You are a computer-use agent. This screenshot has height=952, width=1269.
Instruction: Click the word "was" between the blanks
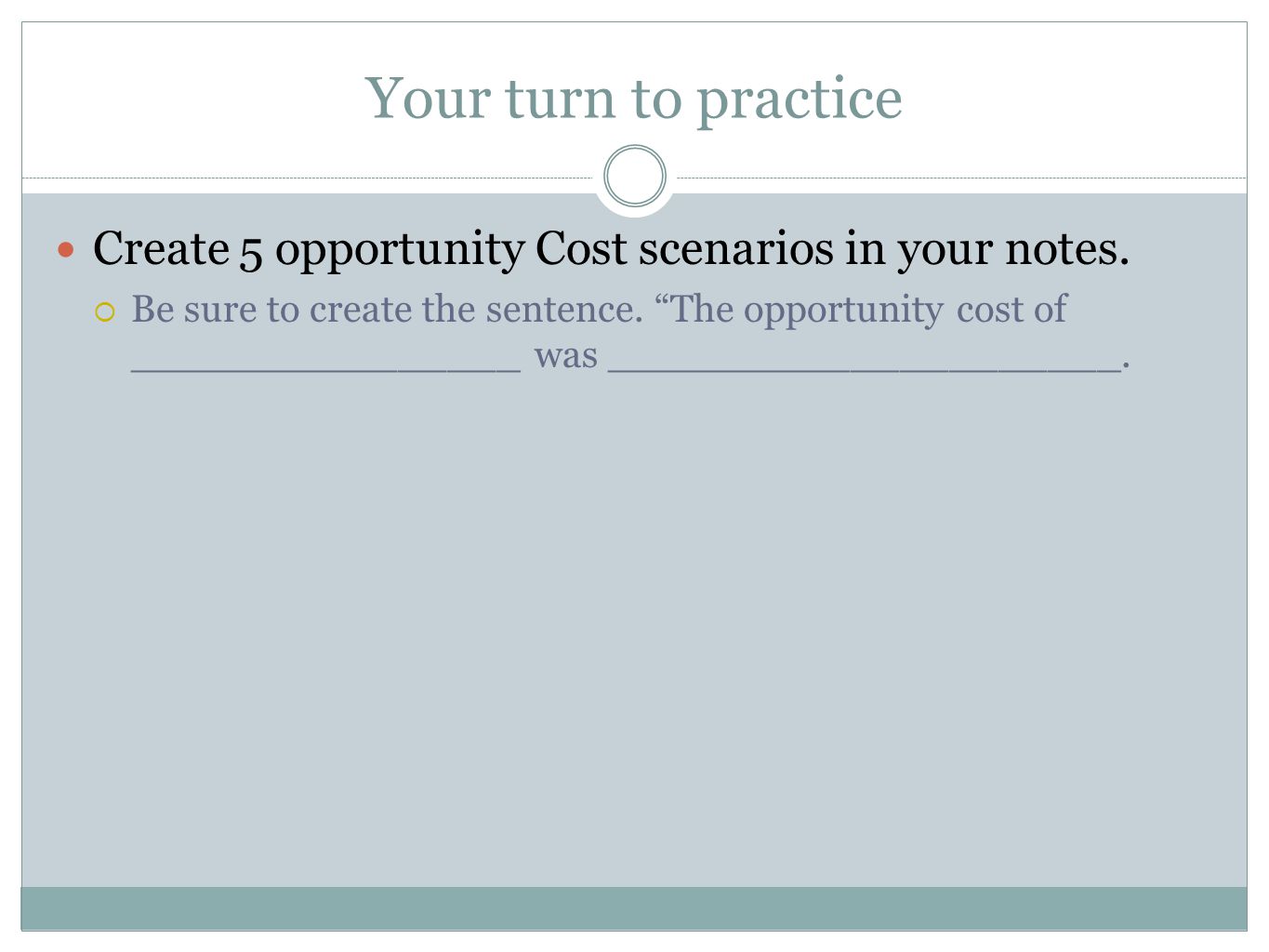566,356
